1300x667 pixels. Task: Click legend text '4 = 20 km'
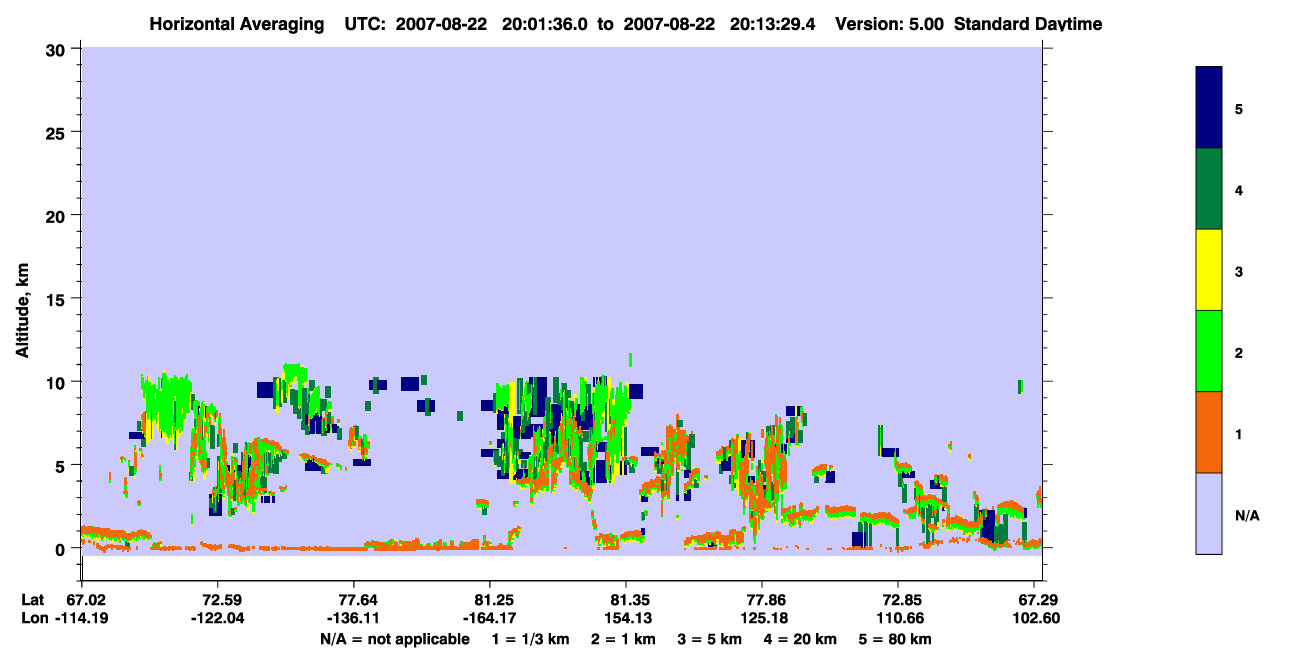pos(800,639)
